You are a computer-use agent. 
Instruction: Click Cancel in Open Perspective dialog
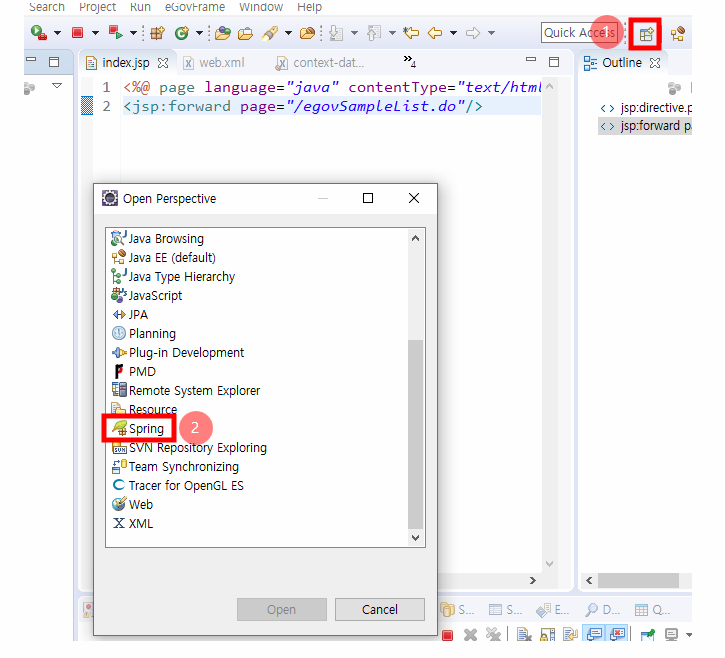380,609
